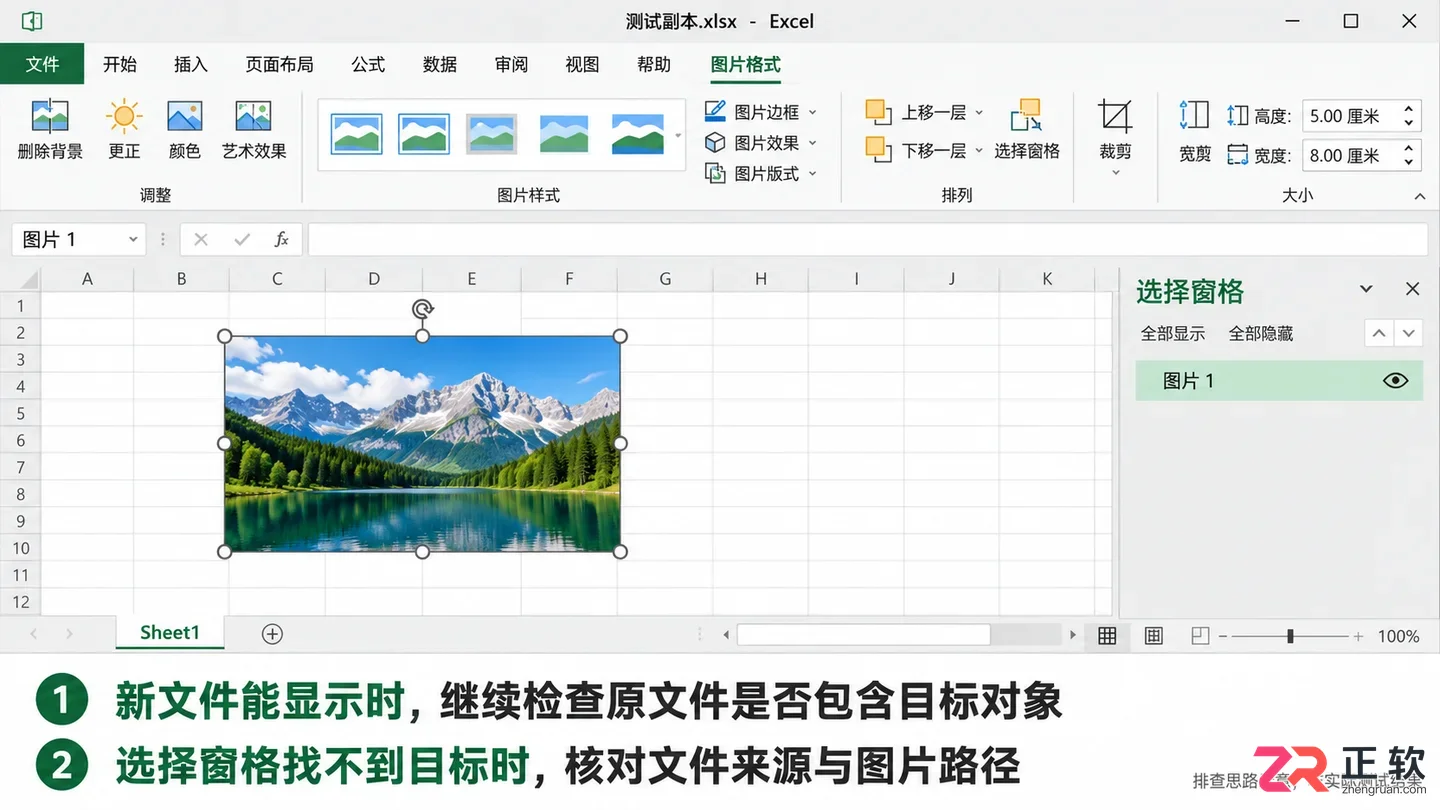Open the 选择窗格 pane options chevron
The image size is (1440, 810).
[x=1366, y=289]
